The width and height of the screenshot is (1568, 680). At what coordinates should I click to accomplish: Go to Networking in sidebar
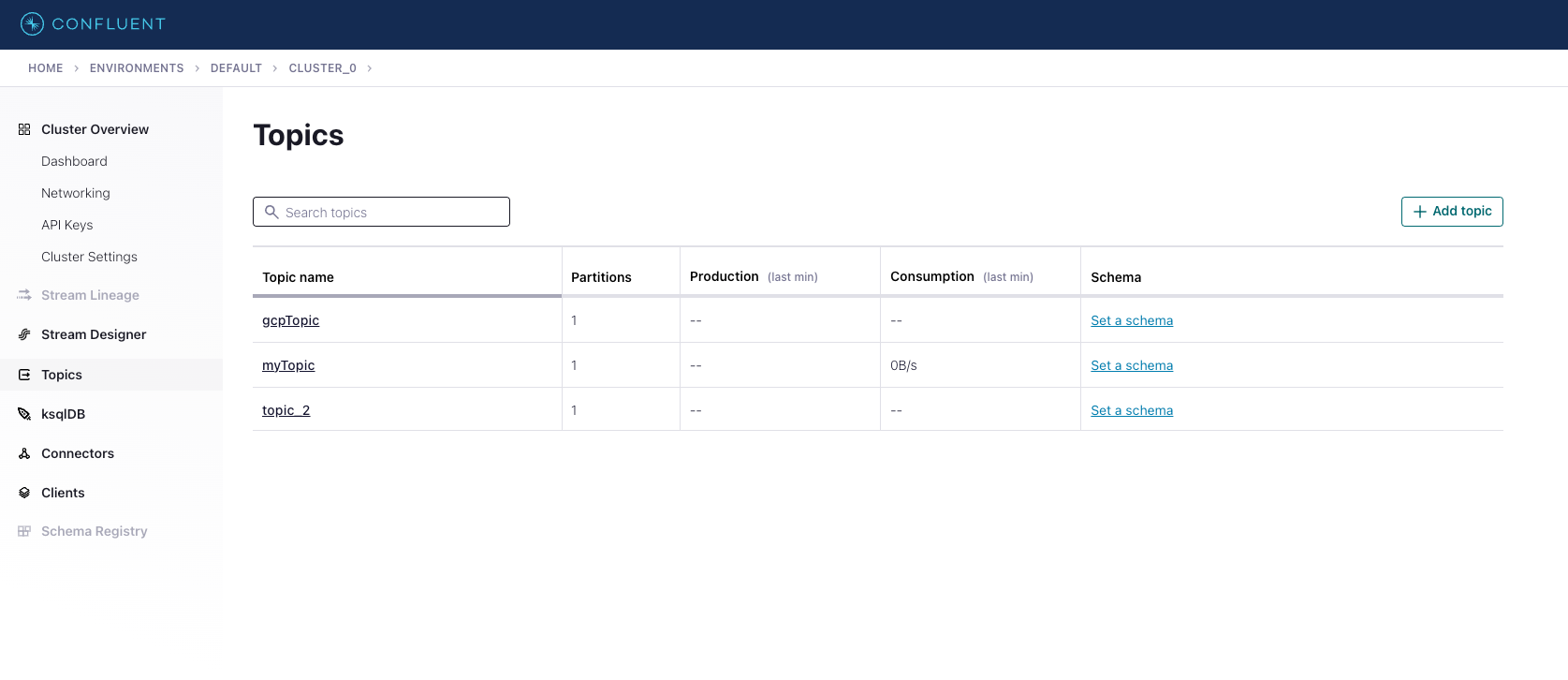coord(76,193)
